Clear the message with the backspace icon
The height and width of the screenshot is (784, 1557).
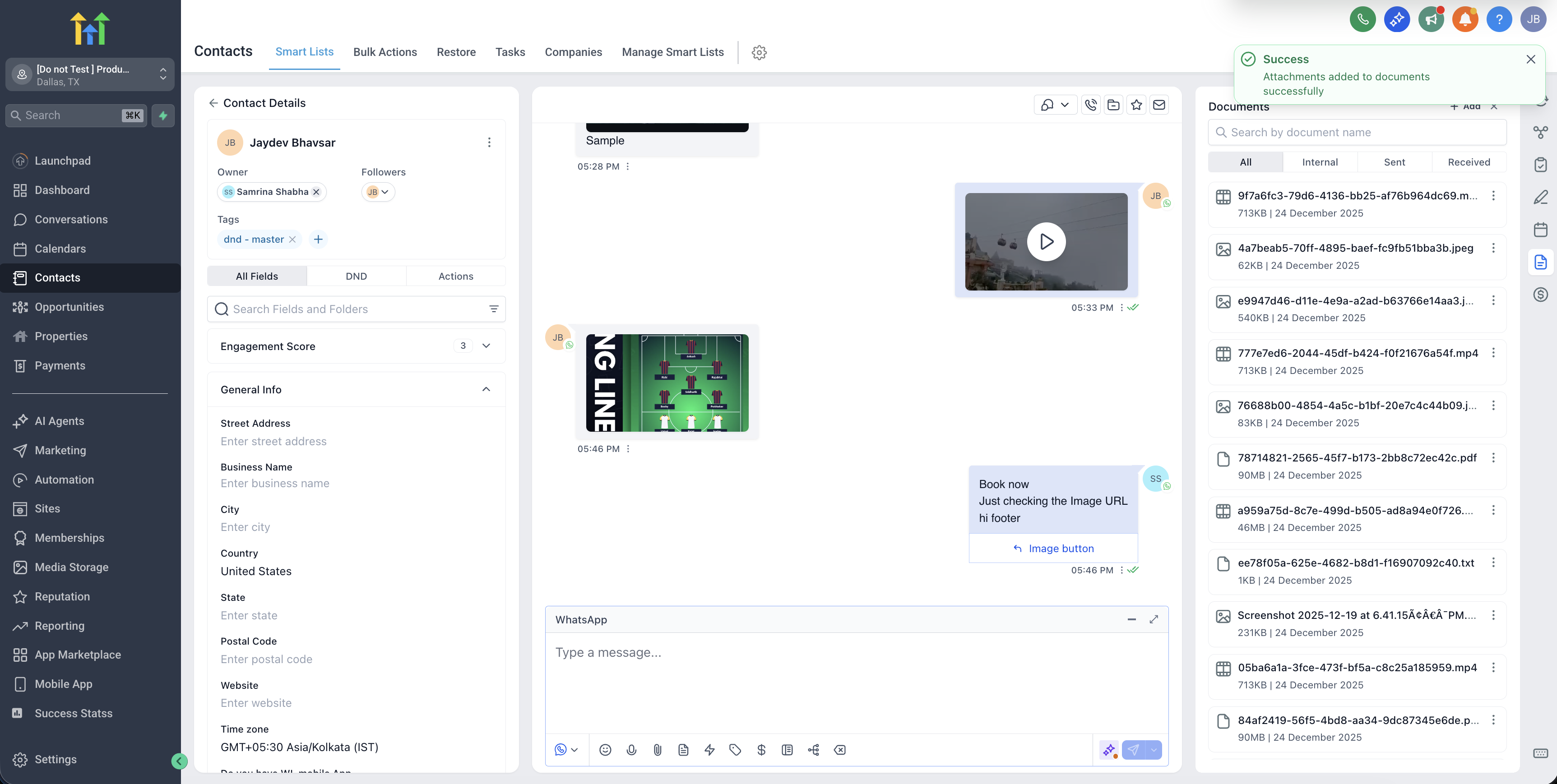tap(839, 750)
